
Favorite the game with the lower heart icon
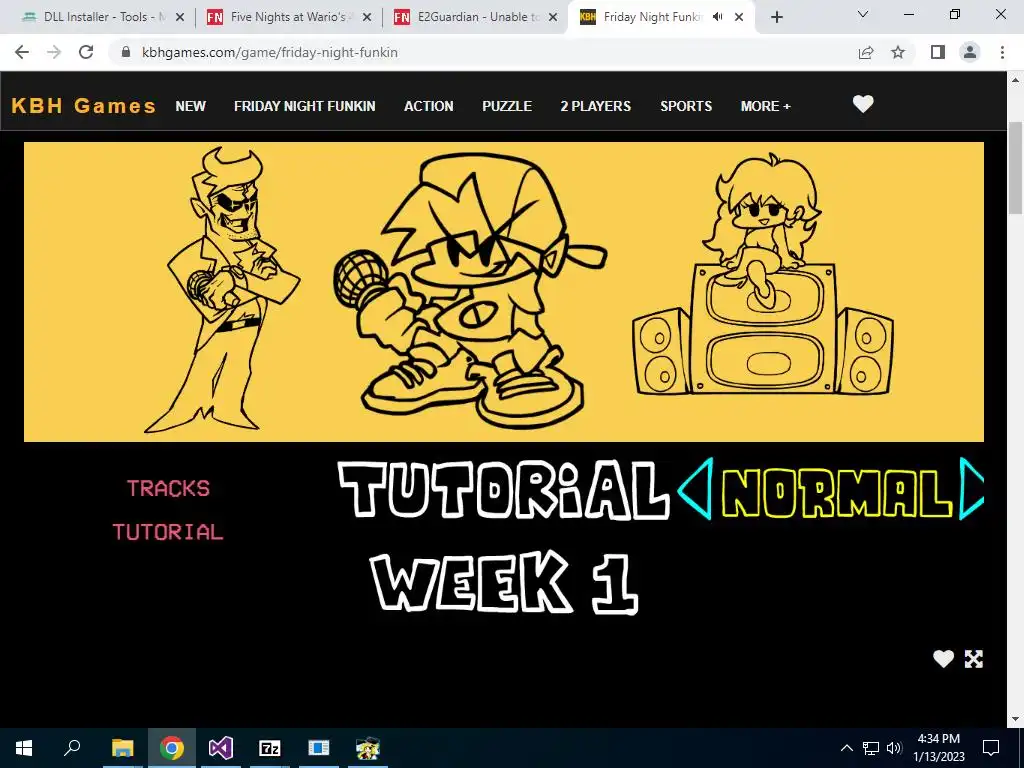943,659
